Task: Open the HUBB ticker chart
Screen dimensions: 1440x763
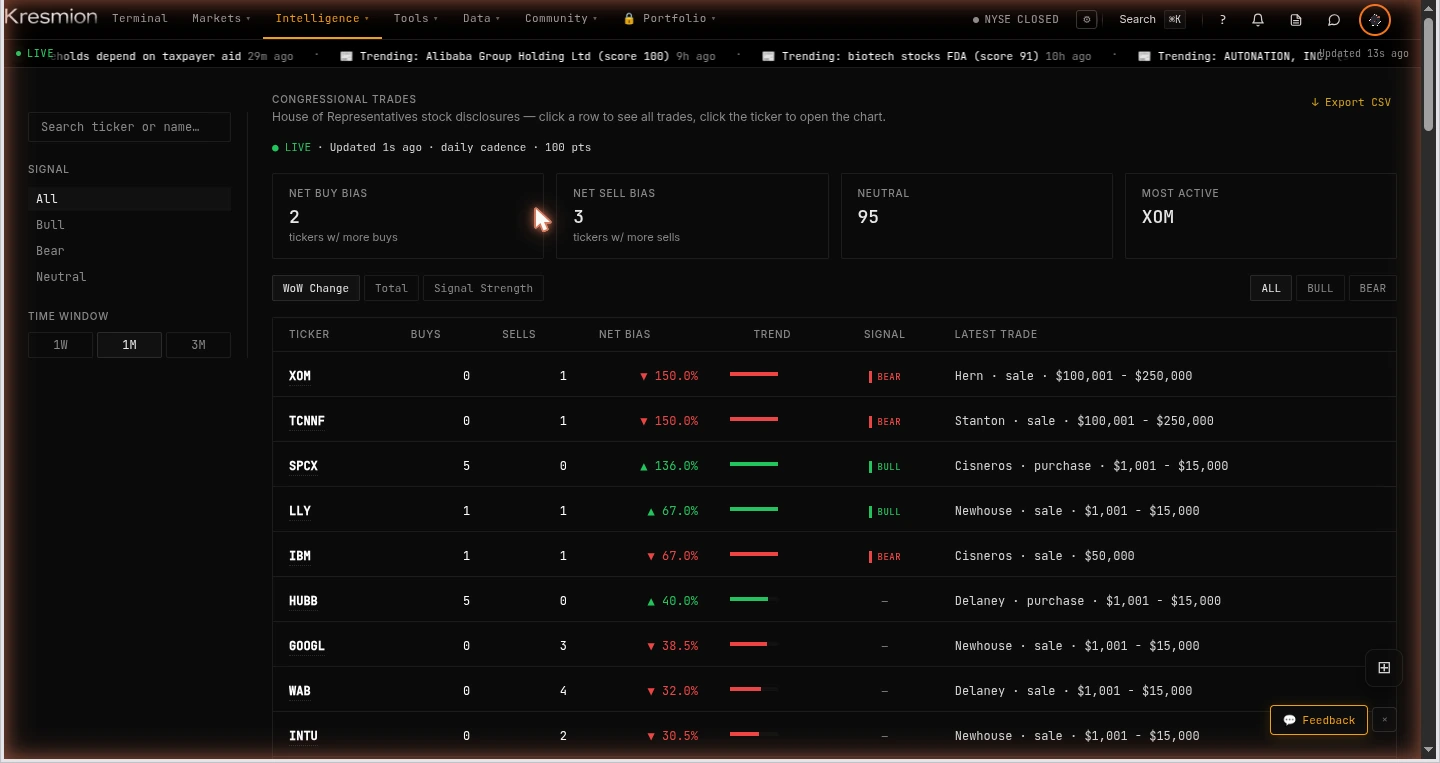Action: click(x=303, y=601)
